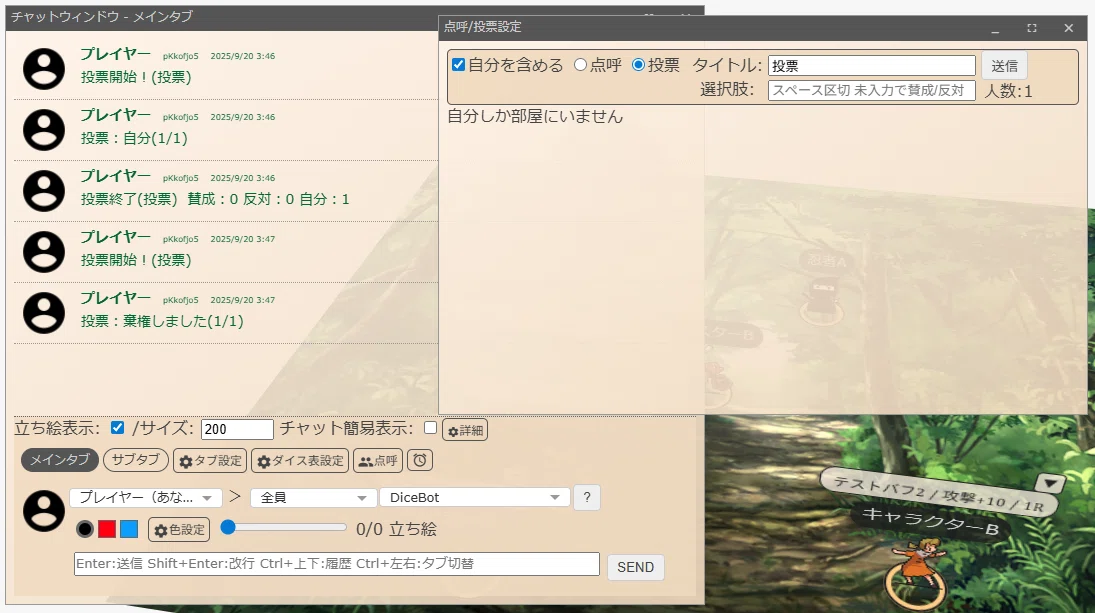Screen dimensions: 1095x613
Task: Uncheck 自分を含める checkbox
Action: [x=459, y=65]
